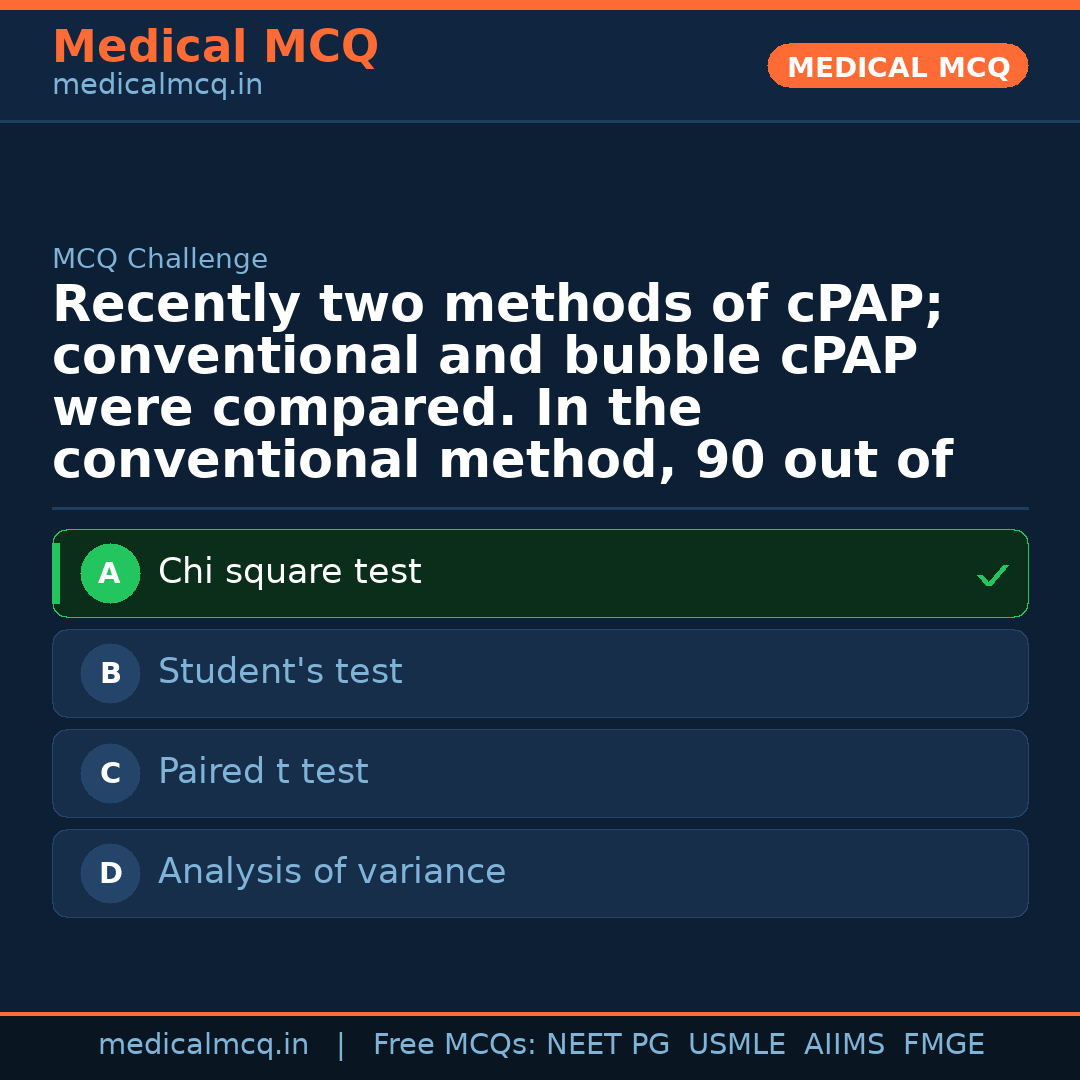Click the orange MEDICAL MCQ badge
Image resolution: width=1080 pixels, height=1080 pixels.
[897, 67]
